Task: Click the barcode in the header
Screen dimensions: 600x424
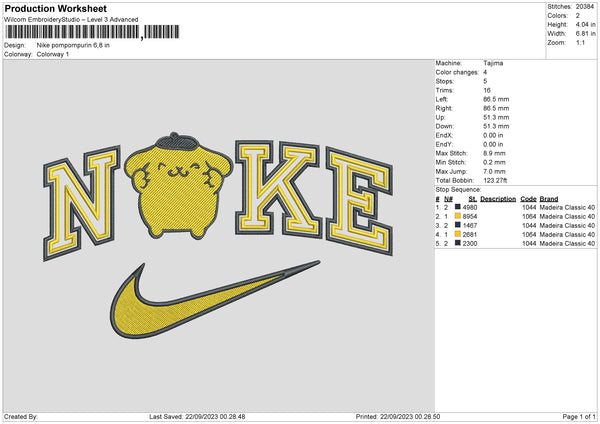Action: point(91,32)
